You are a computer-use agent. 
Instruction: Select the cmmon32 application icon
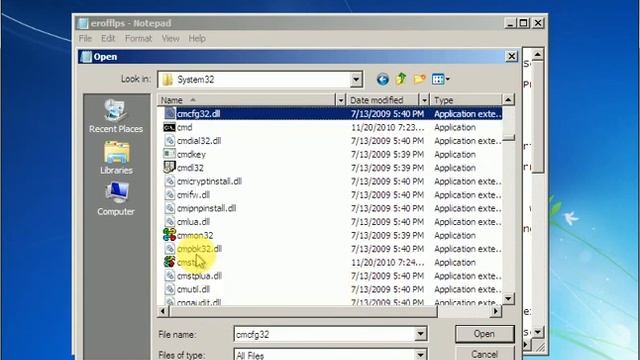(x=169, y=235)
